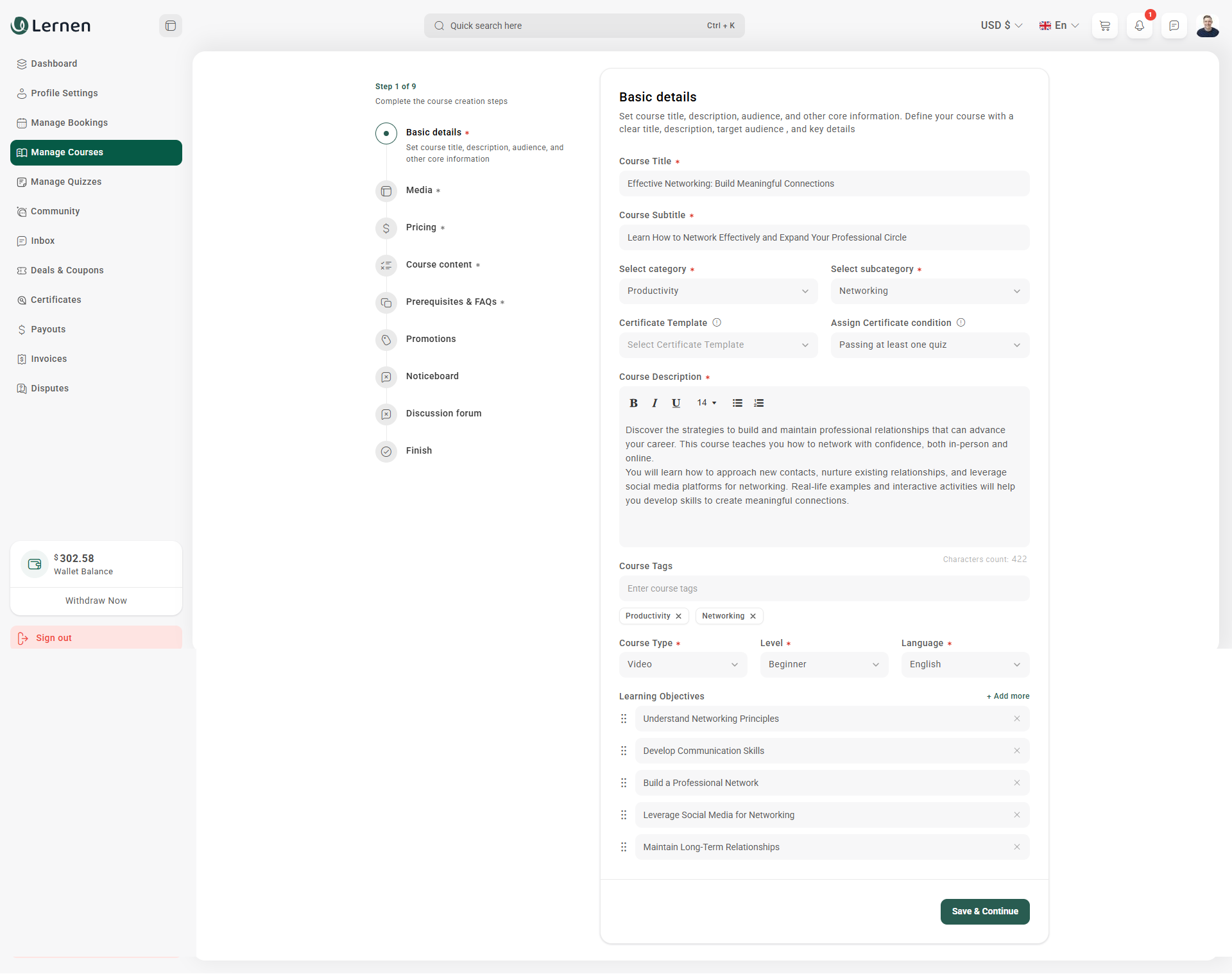Click the numbered list icon

tap(758, 403)
